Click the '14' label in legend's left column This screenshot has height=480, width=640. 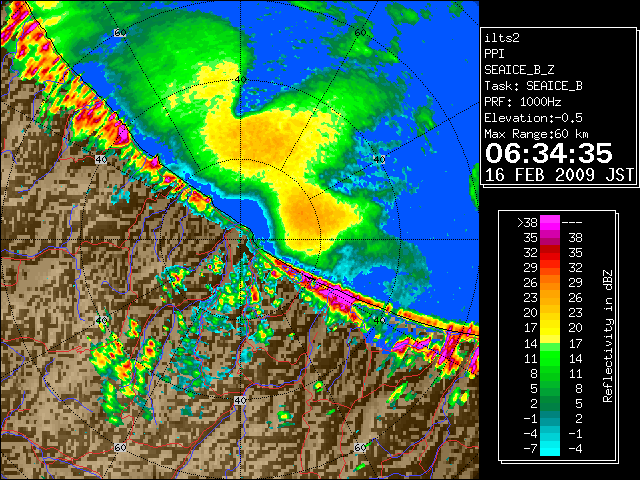[x=531, y=343]
